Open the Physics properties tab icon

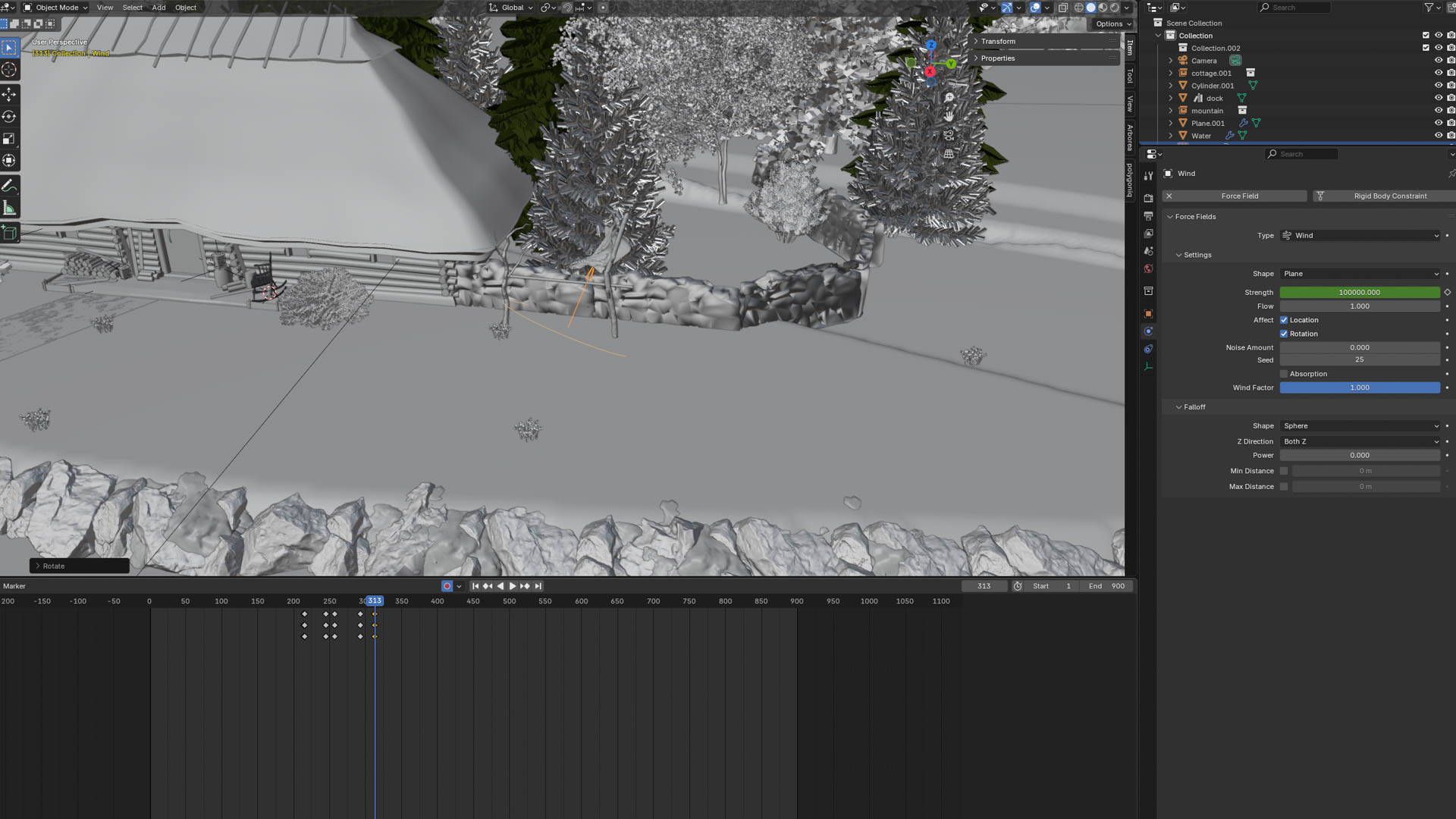1148,331
